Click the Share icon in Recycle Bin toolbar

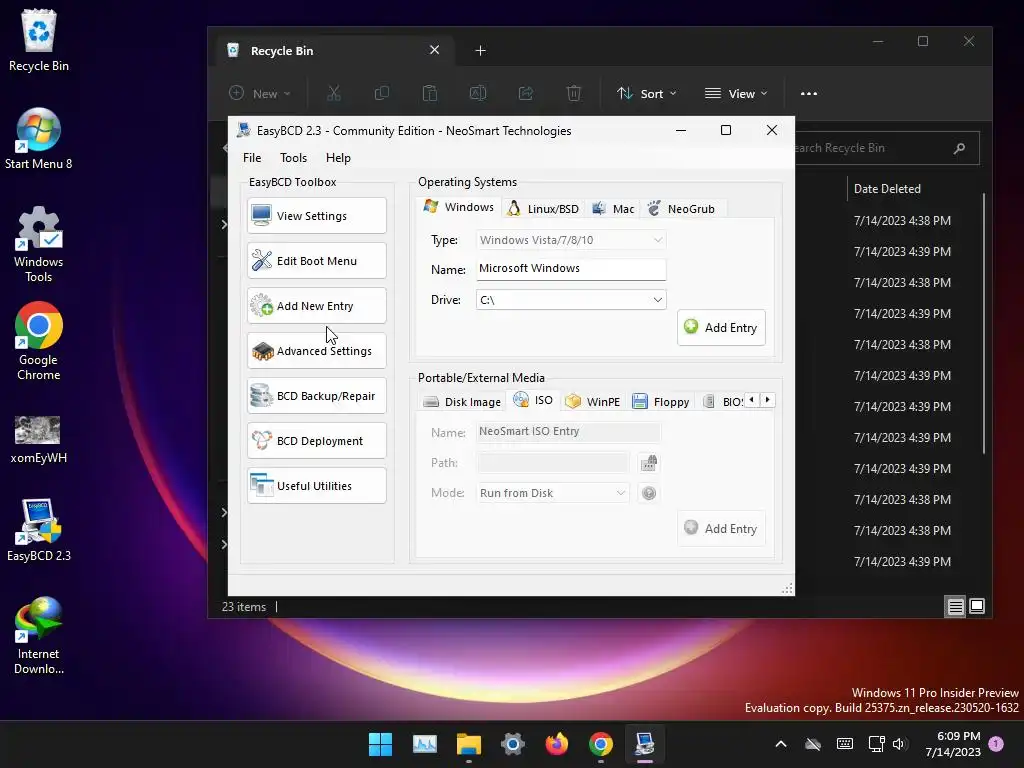coord(526,93)
